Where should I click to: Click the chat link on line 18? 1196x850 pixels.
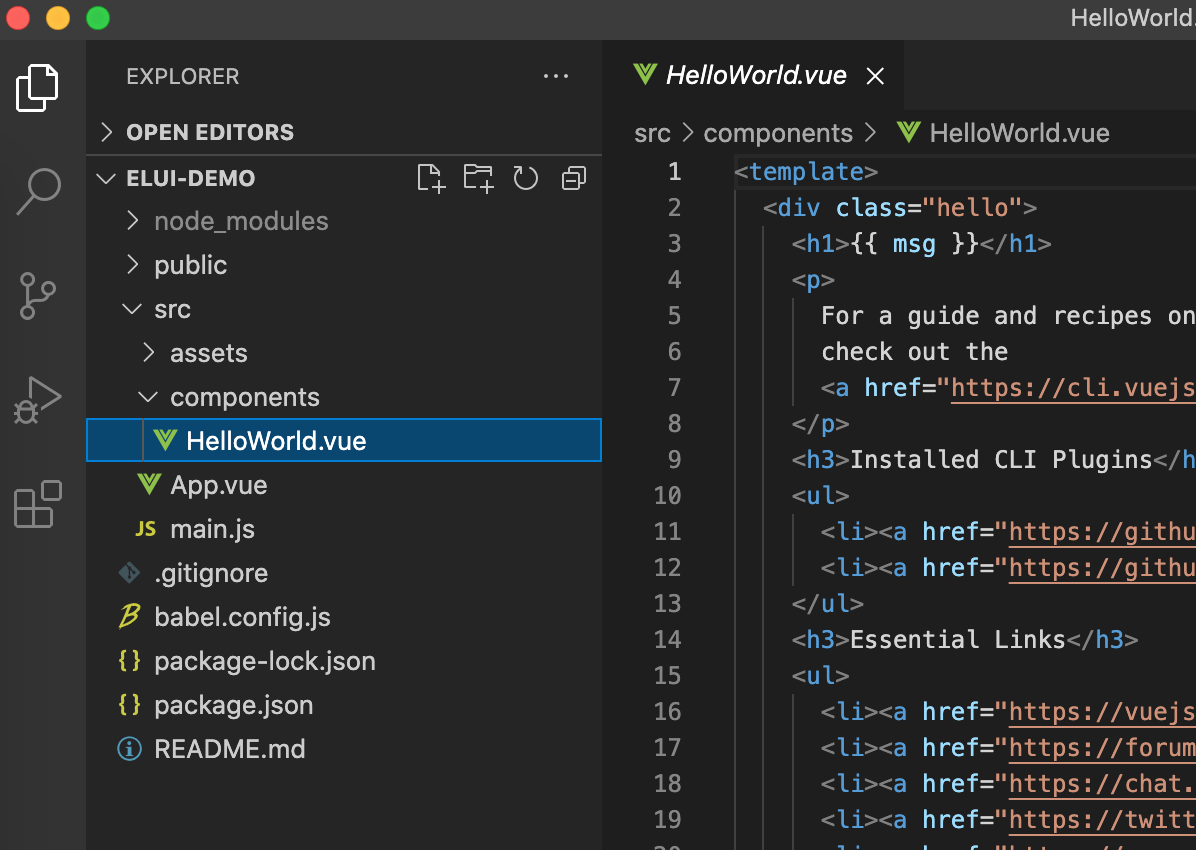pos(1101,784)
